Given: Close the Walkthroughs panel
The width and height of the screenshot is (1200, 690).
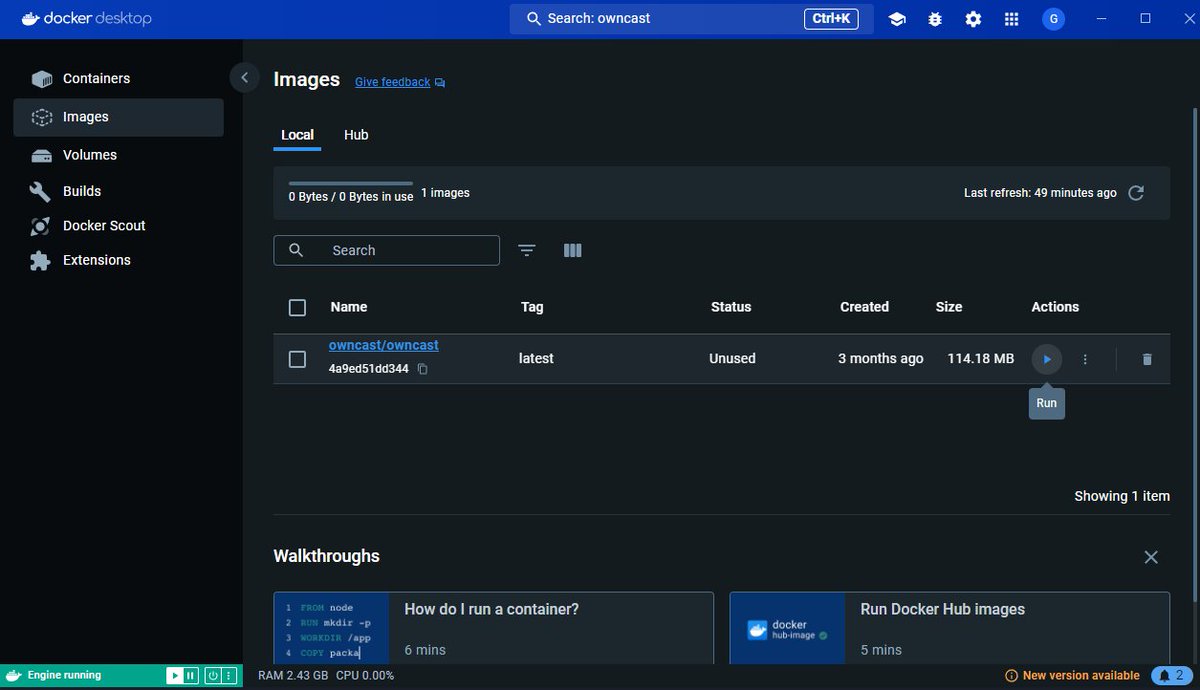Looking at the screenshot, I should click(1151, 557).
